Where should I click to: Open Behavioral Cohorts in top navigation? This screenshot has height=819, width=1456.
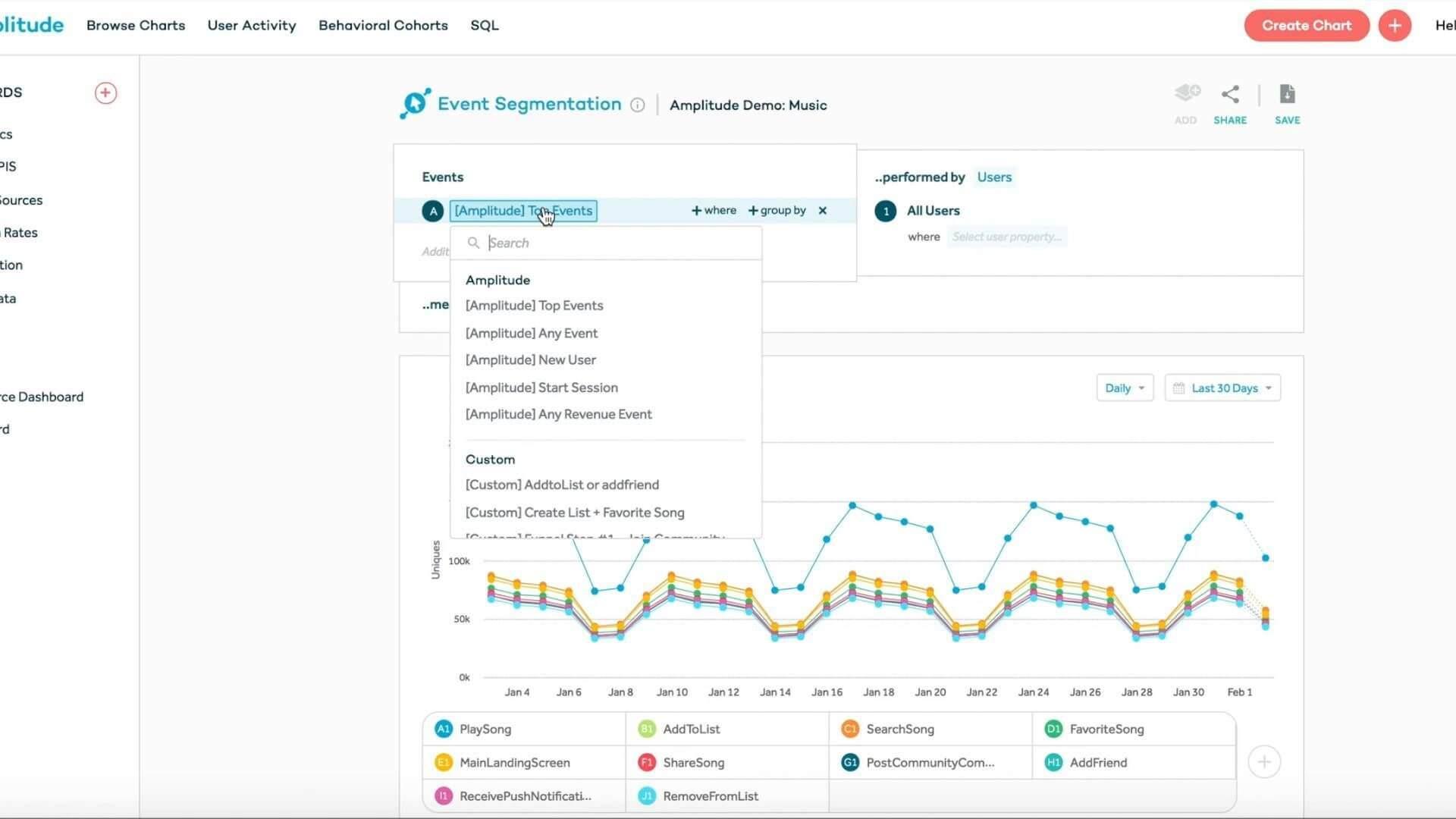383,26
